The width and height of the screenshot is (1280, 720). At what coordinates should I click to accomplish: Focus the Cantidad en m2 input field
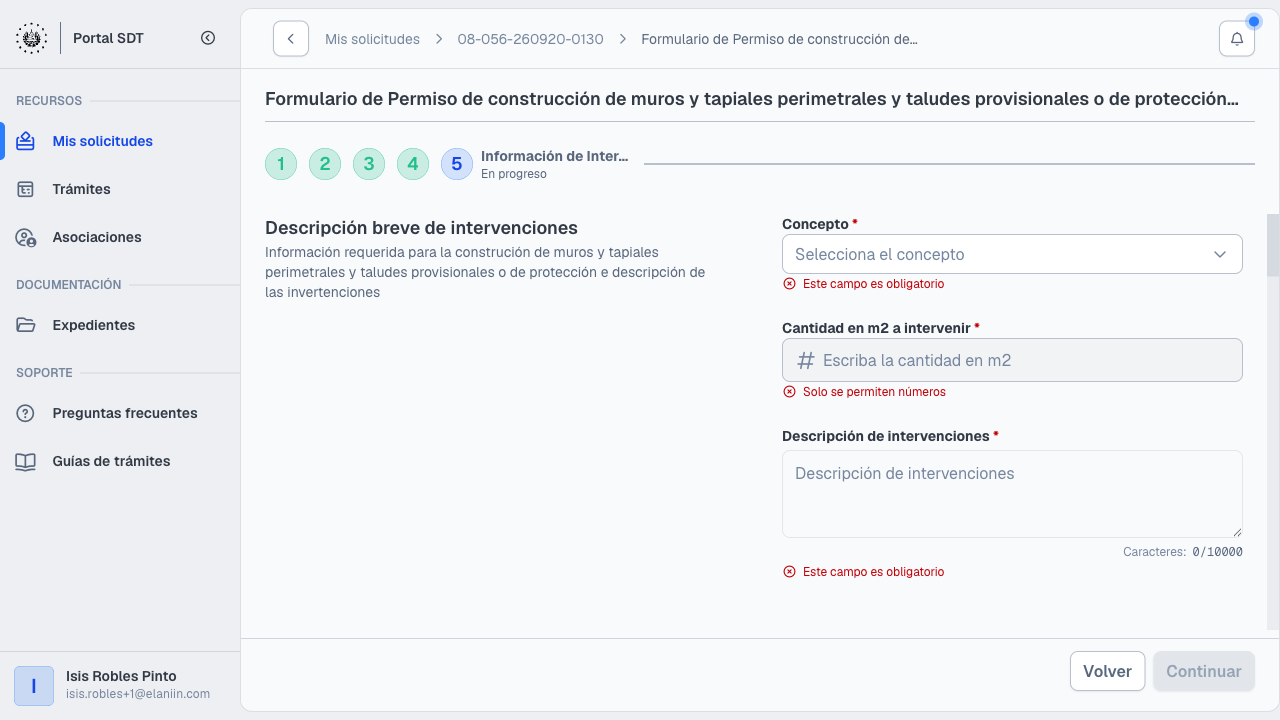click(1012, 360)
